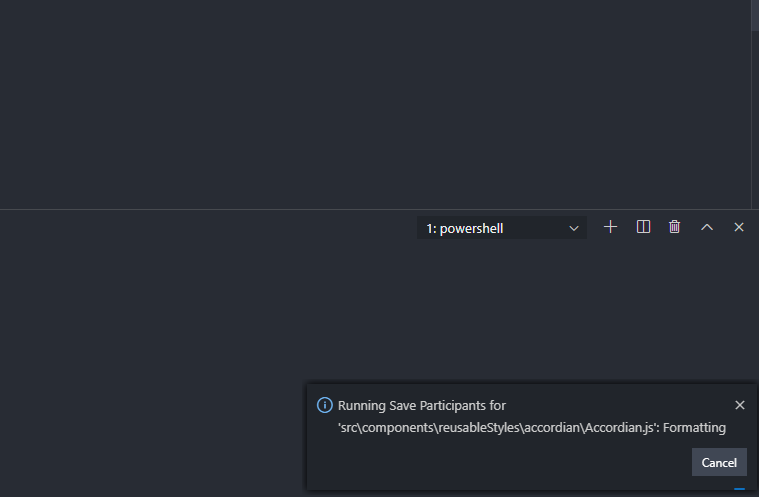Viewport: 759px width, 497px height.
Task: Split the terminal pane
Action: [x=643, y=227]
